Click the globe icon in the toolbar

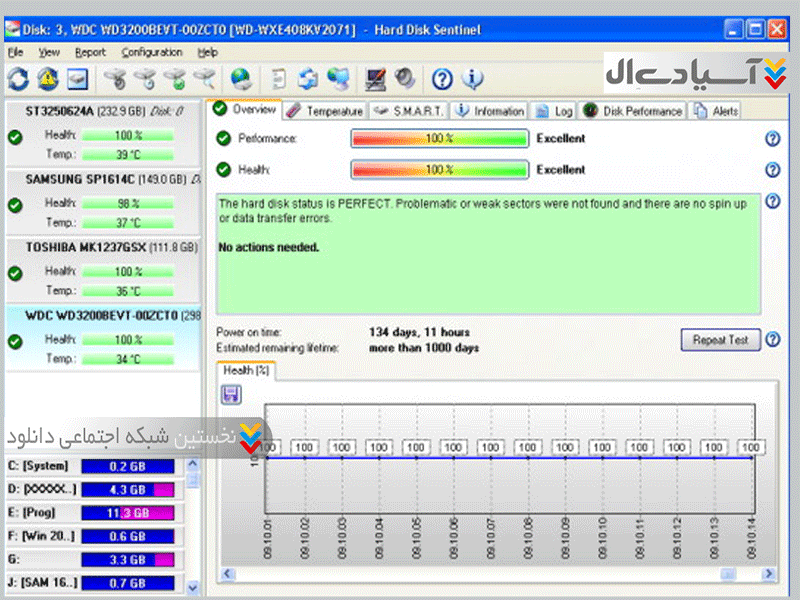click(x=240, y=78)
